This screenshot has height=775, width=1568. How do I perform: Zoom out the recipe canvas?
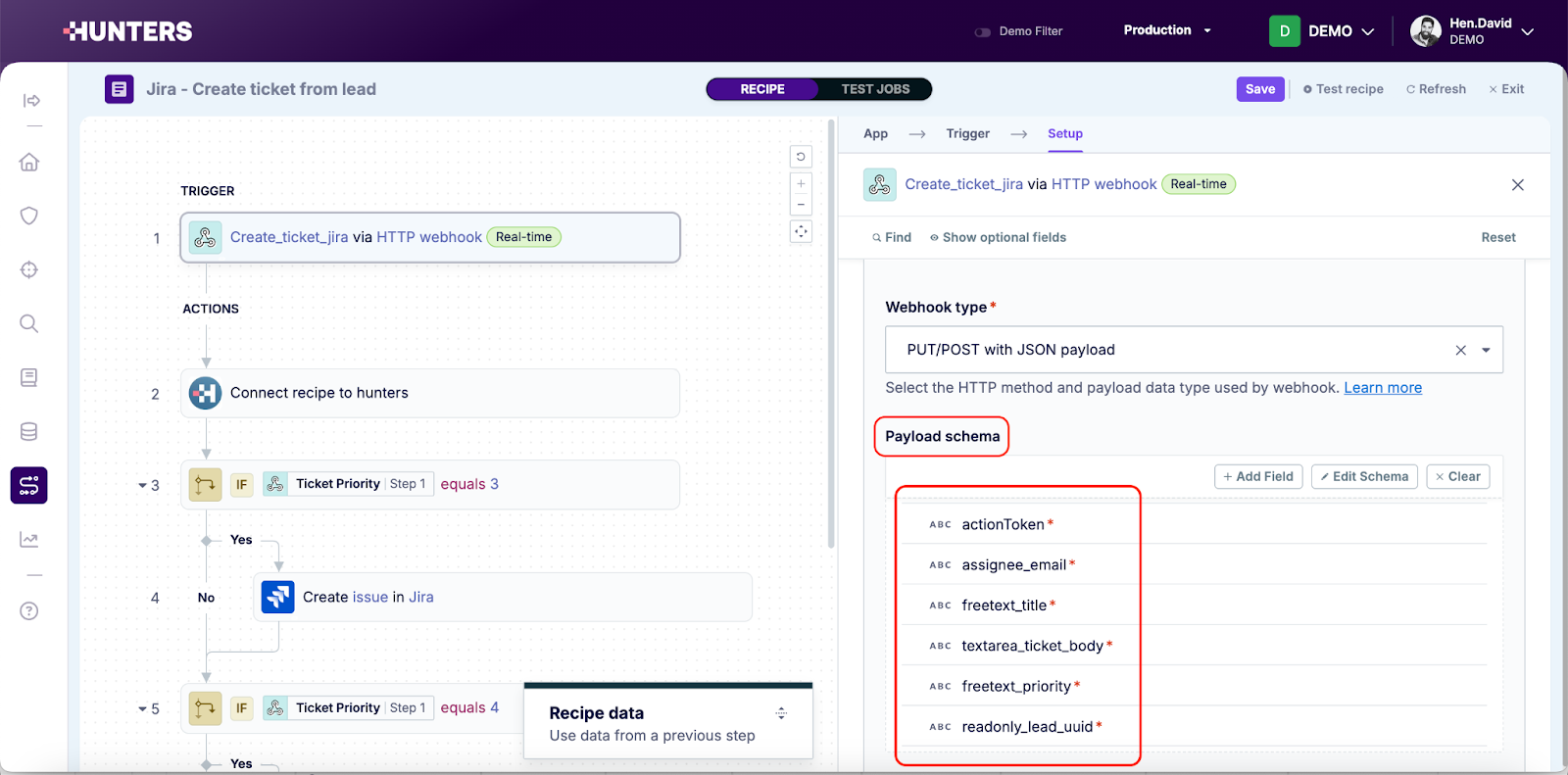pos(801,205)
